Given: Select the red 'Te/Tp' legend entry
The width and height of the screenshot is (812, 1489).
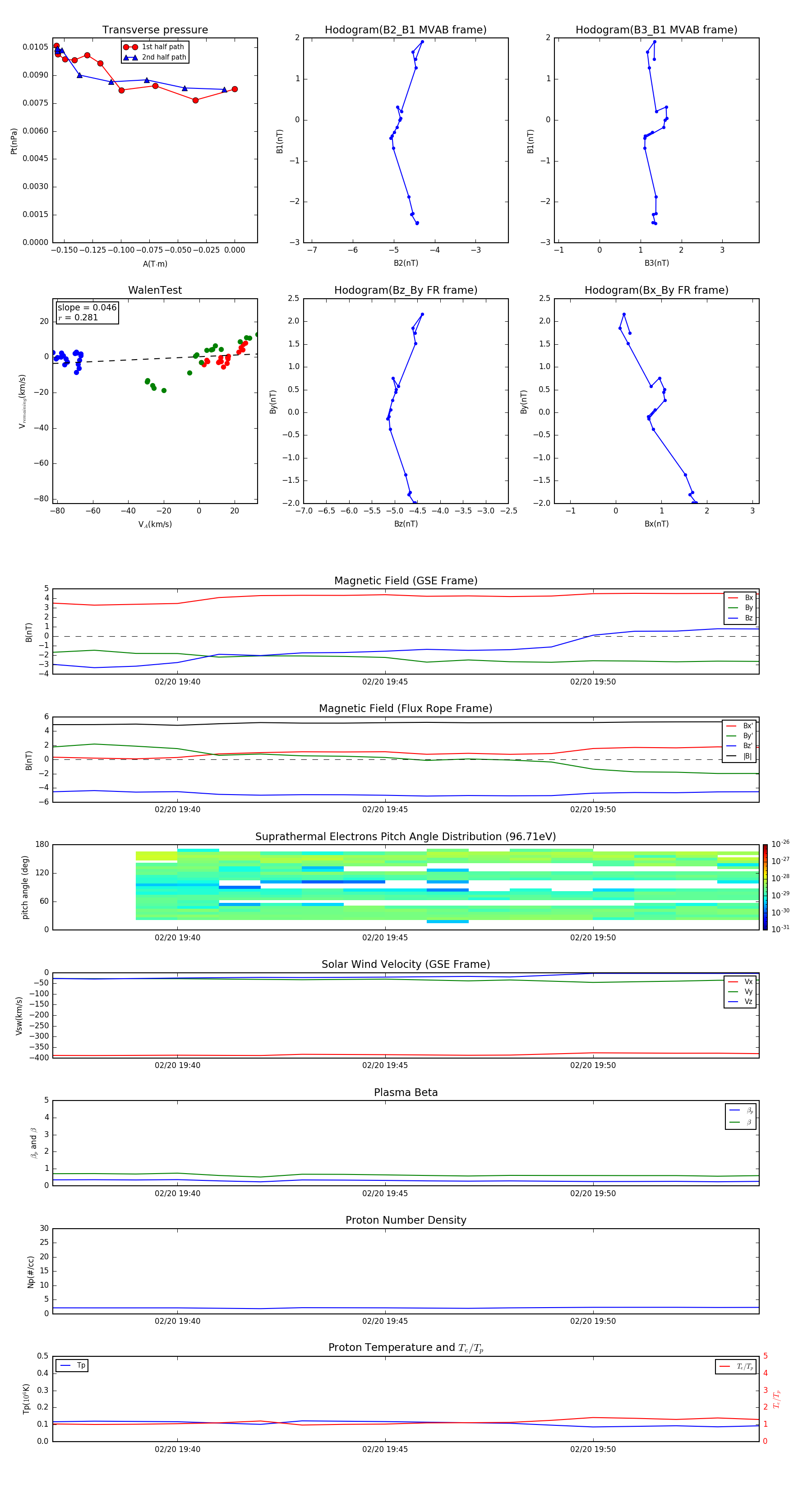Looking at the screenshot, I should click(x=736, y=1366).
